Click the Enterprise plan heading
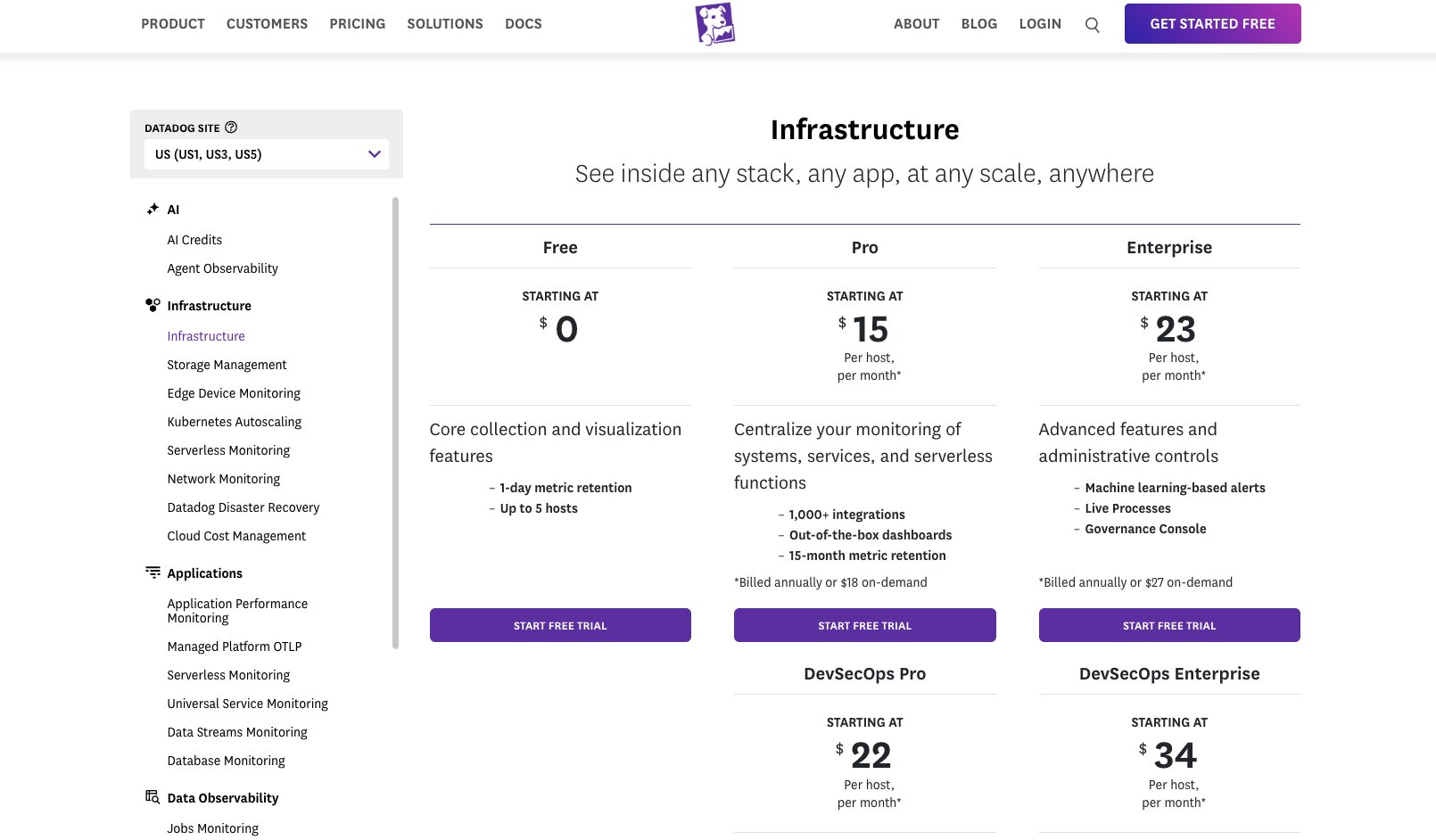The height and width of the screenshot is (840, 1436). tap(1169, 247)
